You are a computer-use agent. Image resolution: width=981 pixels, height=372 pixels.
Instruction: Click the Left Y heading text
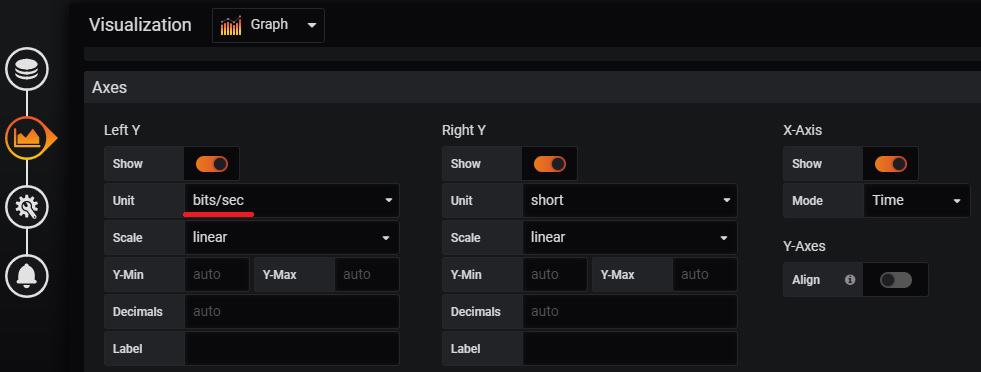coord(122,131)
